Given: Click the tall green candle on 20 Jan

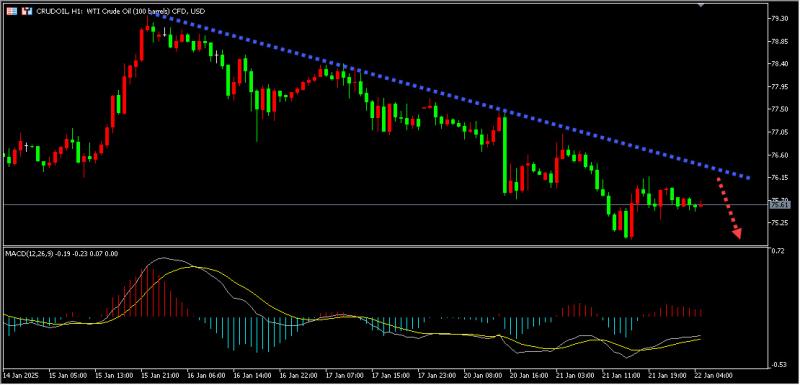Looking at the screenshot, I should 505,156.
